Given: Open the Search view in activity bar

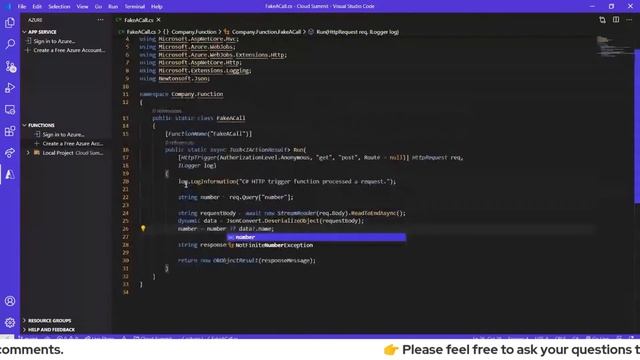Looking at the screenshot, I should tap(10, 44).
